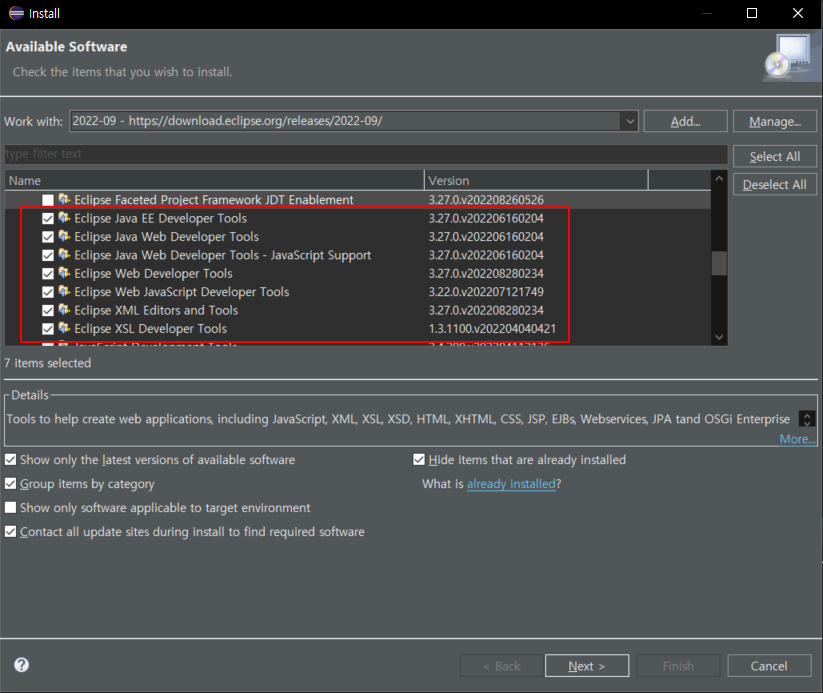Click the Select All button
Image resolution: width=823 pixels, height=693 pixels.
point(775,156)
